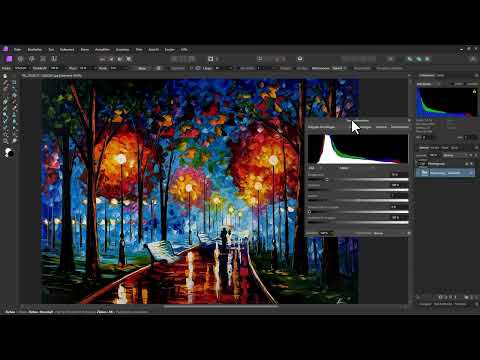Click the top slider in the filter dialog

tap(358, 180)
